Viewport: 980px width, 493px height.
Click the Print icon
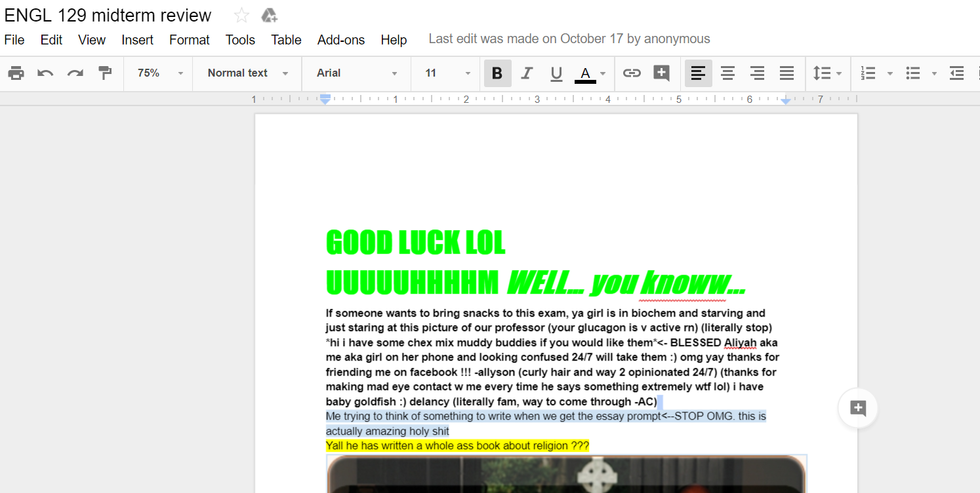pyautogui.click(x=16, y=73)
